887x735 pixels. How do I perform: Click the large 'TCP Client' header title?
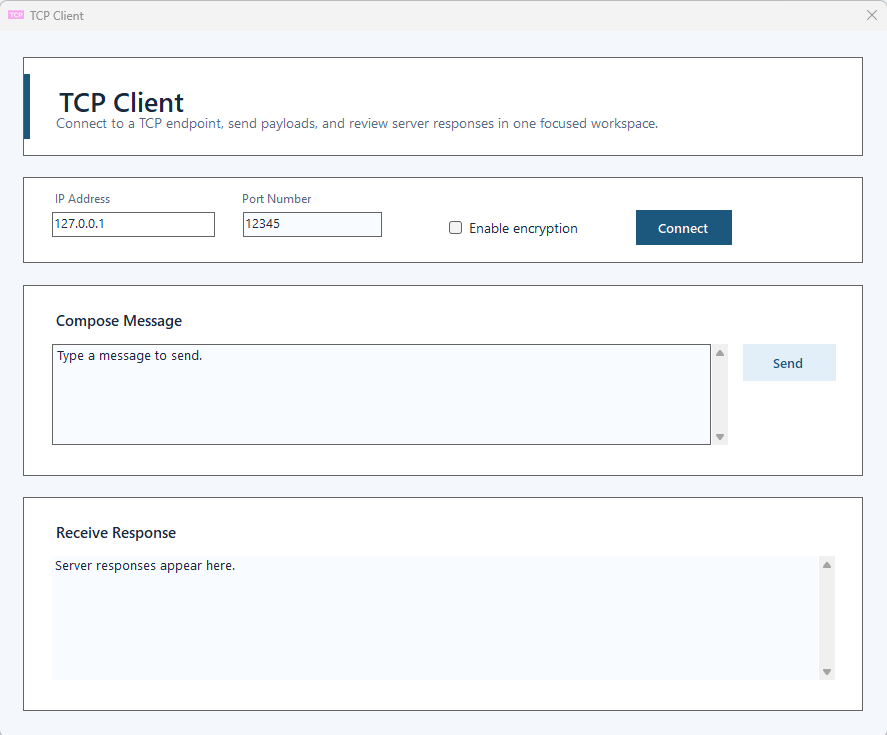pyautogui.click(x=122, y=102)
